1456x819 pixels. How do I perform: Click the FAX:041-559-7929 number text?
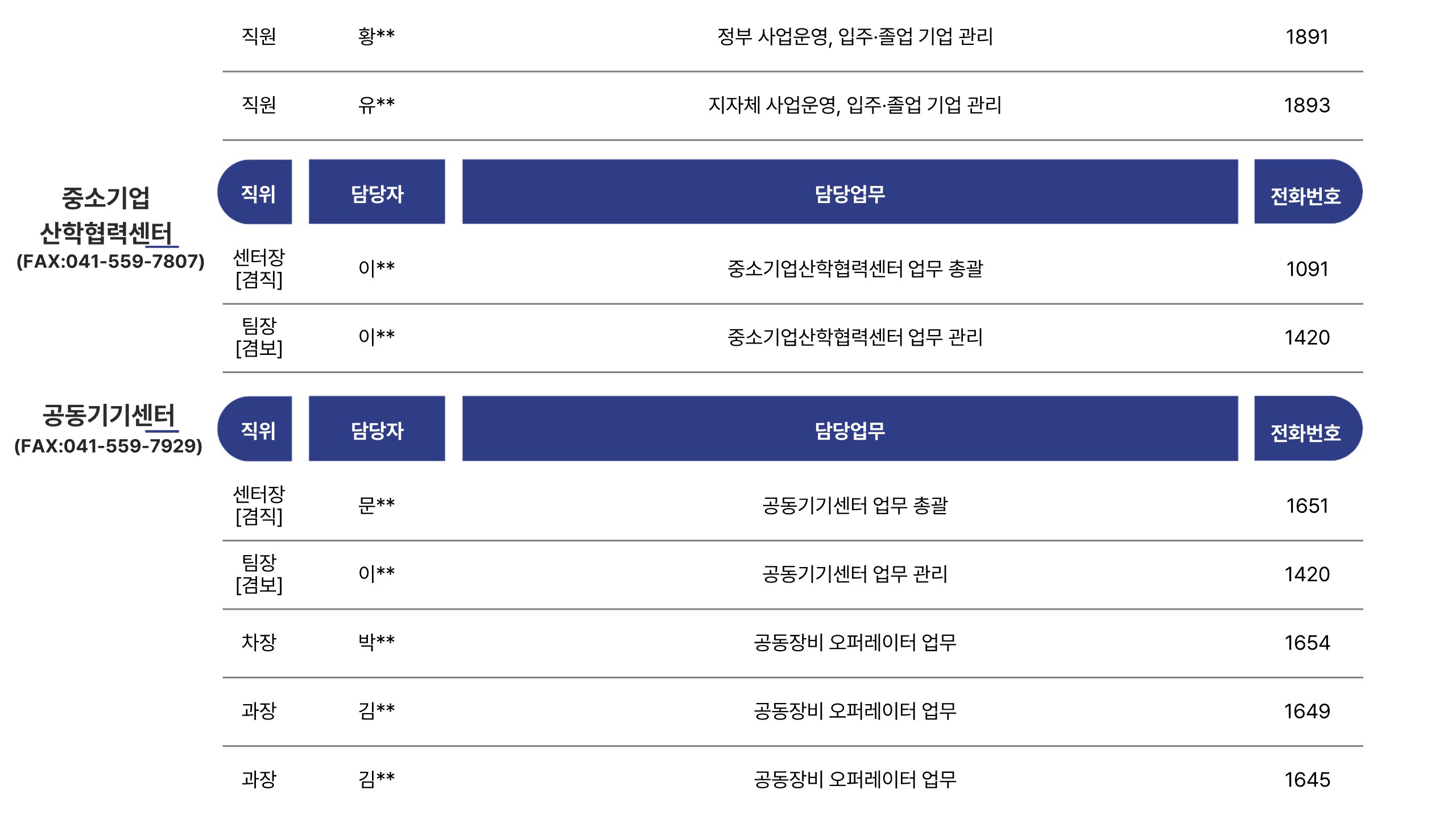108,446
